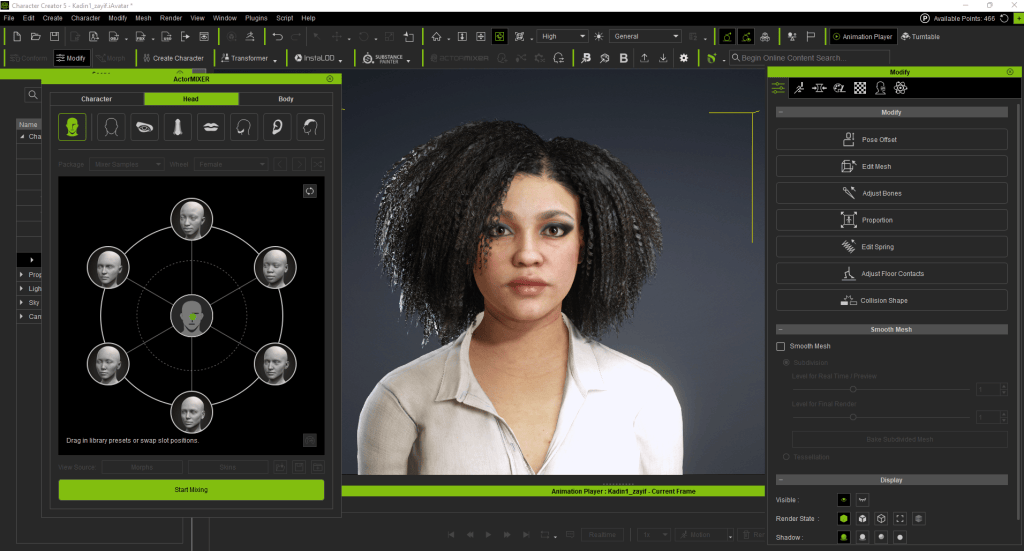Select the top head slot in mixer wheel

coord(191,219)
